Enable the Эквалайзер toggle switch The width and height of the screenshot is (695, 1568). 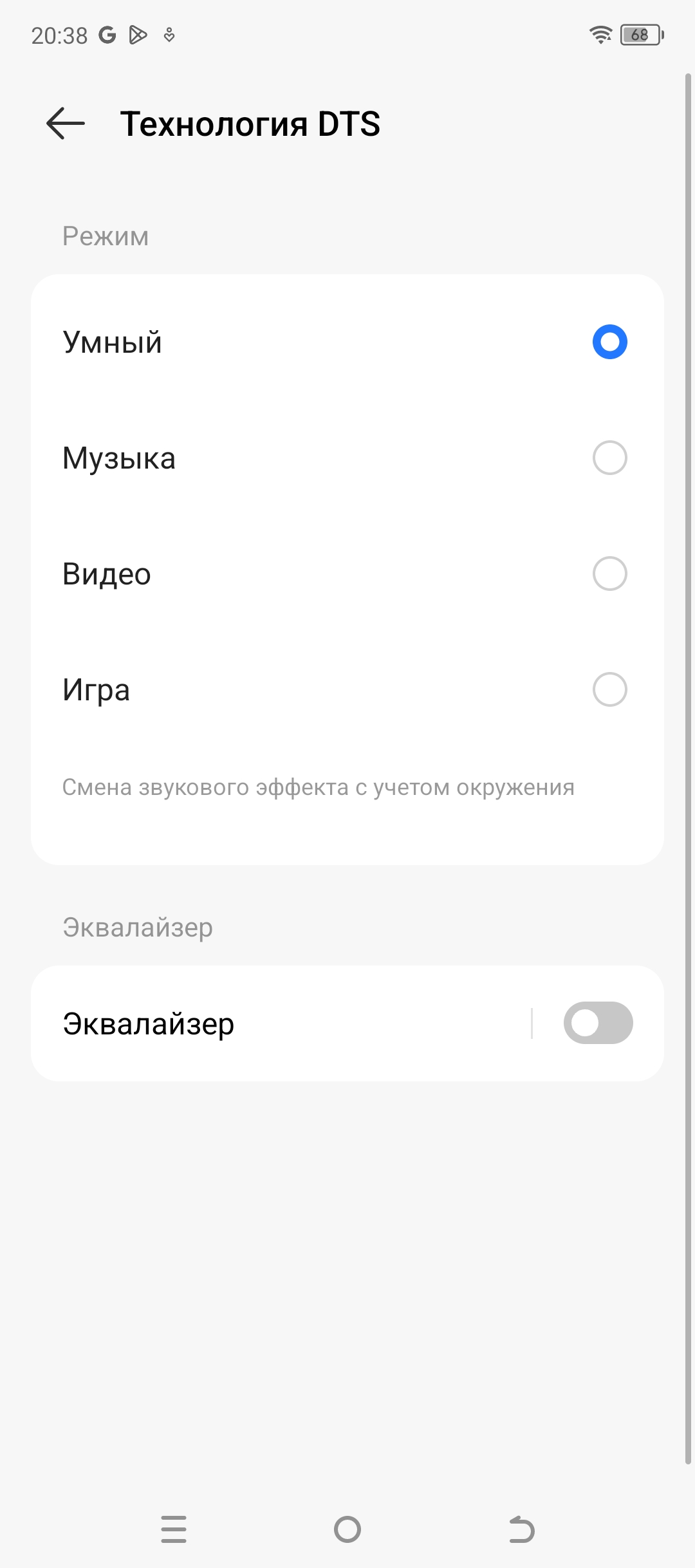pyautogui.click(x=598, y=1023)
